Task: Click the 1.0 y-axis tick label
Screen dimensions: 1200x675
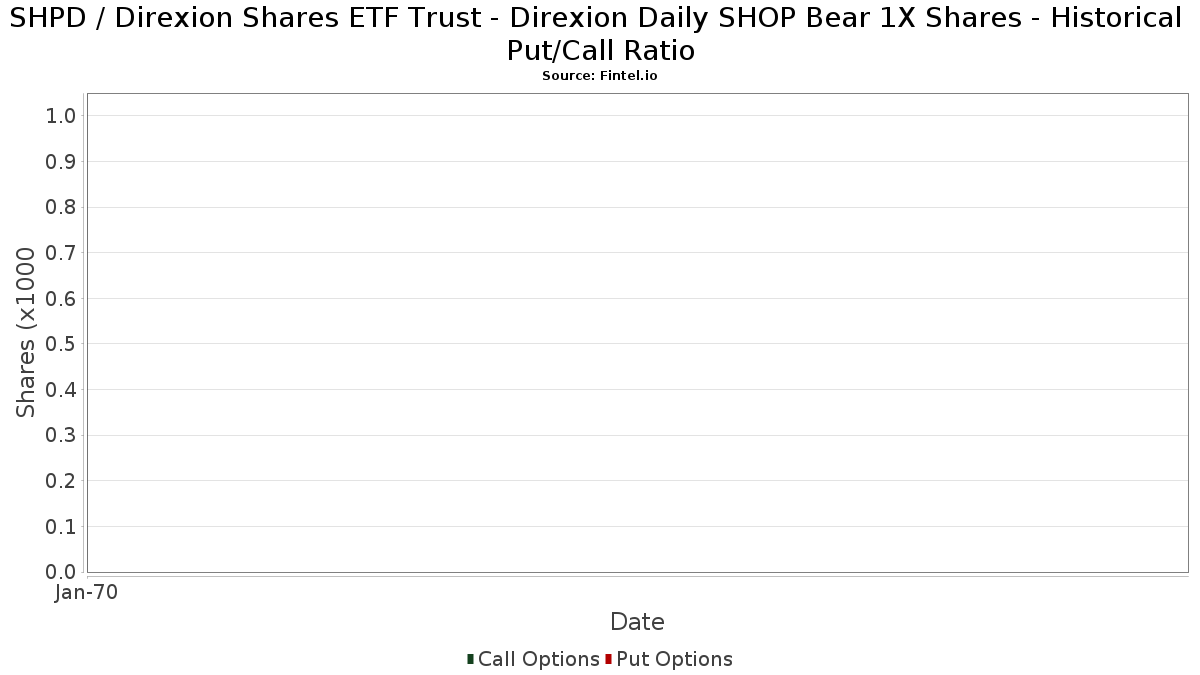Action: (61, 116)
